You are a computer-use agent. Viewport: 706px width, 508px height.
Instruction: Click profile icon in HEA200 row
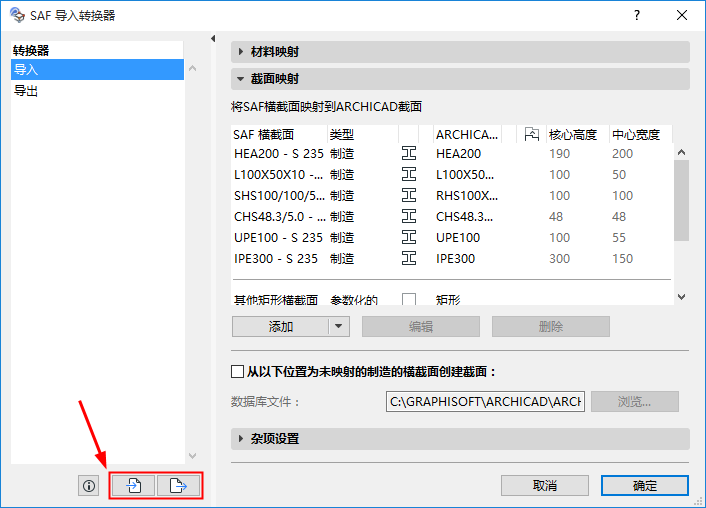click(x=409, y=154)
